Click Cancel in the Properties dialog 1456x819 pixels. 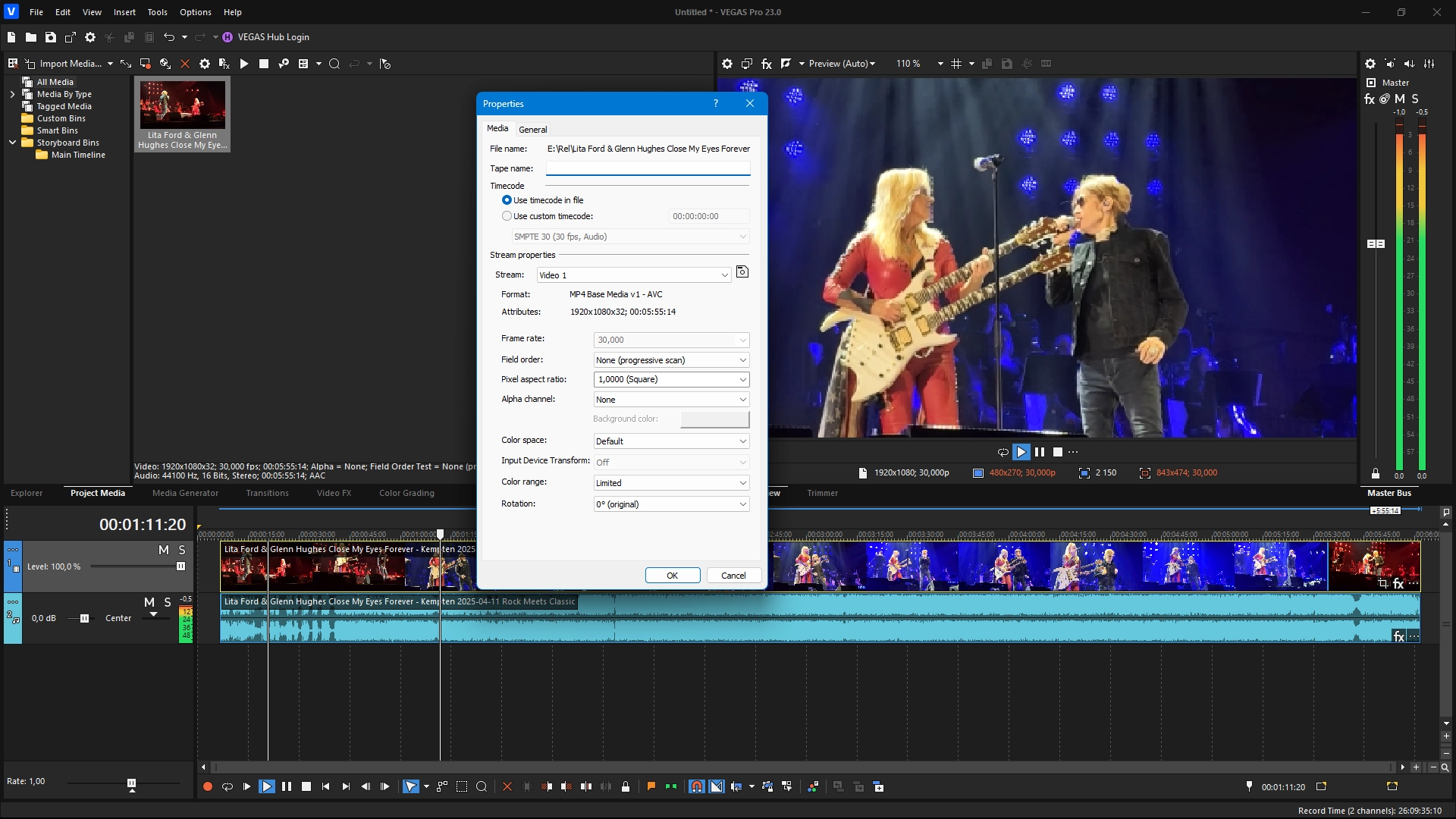[733, 576]
